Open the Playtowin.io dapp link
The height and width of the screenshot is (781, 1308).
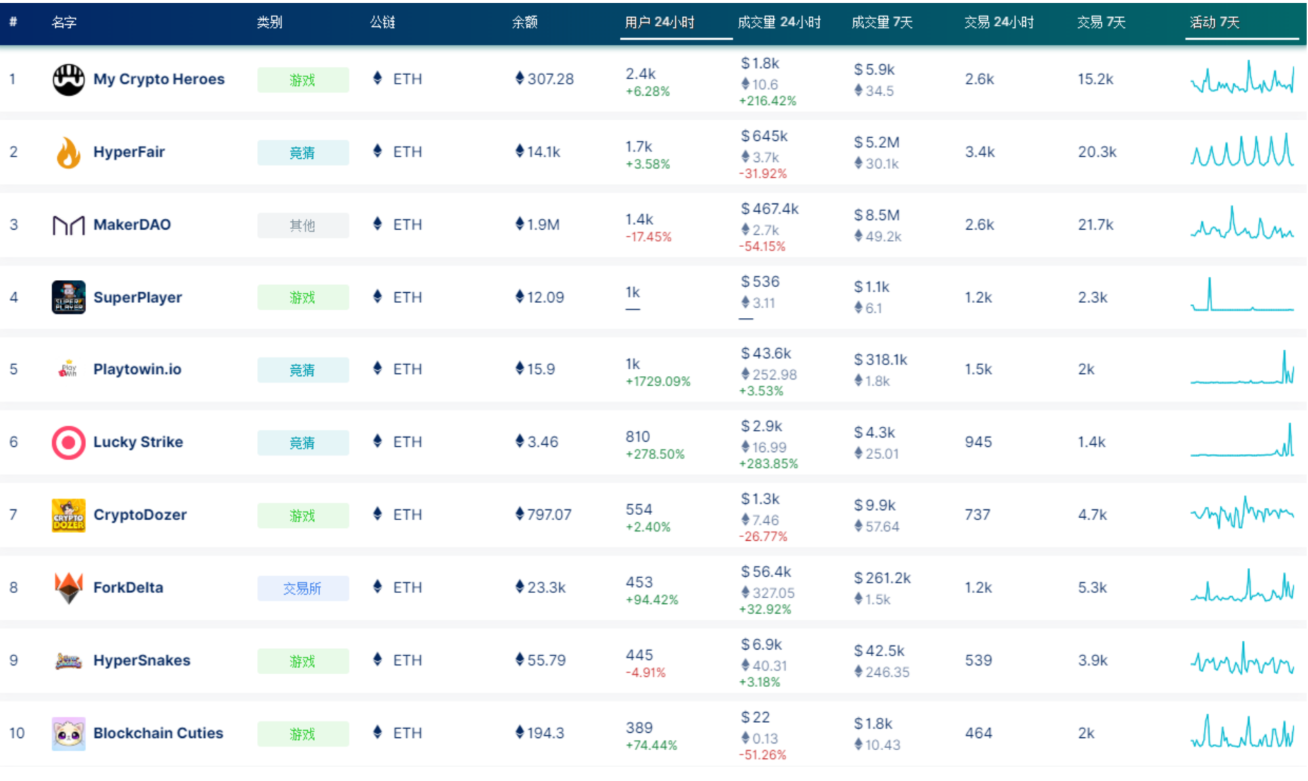pyautogui.click(x=138, y=369)
